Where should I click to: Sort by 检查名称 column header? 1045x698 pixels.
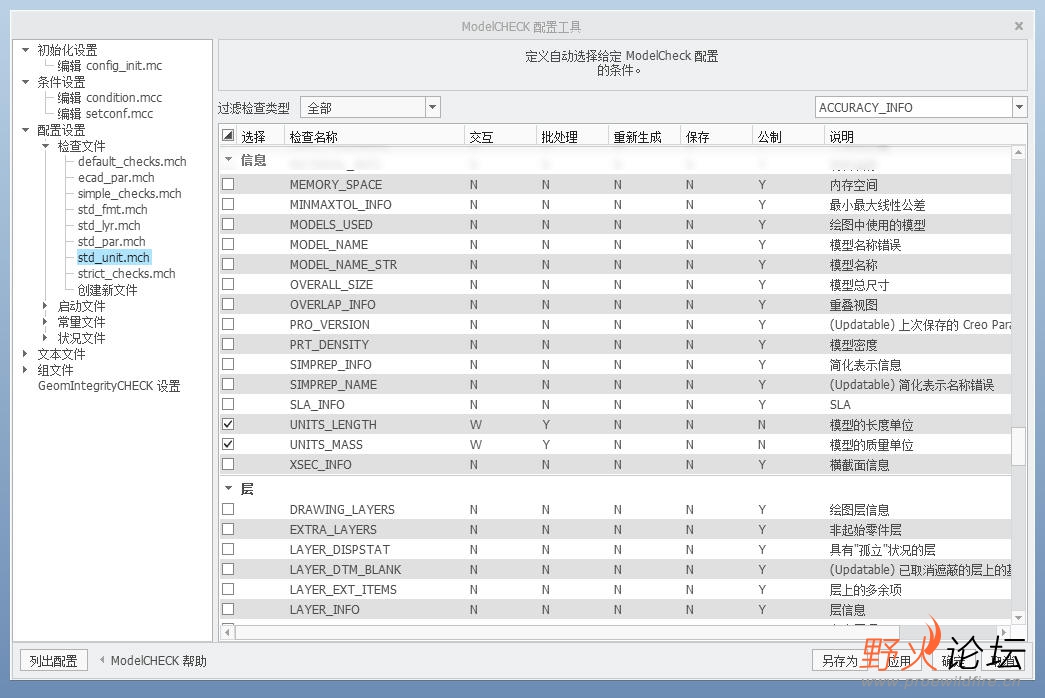375,136
